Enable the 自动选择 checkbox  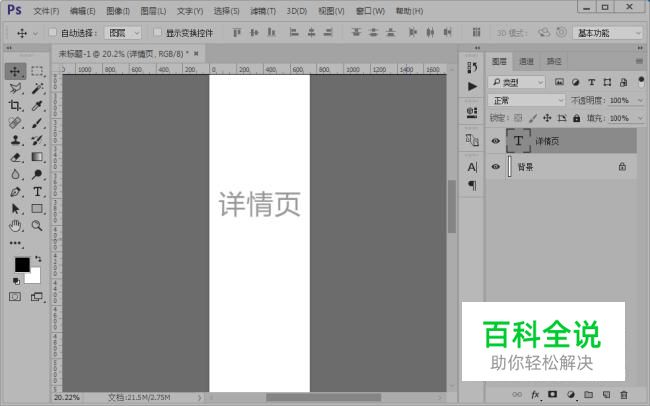[52, 33]
